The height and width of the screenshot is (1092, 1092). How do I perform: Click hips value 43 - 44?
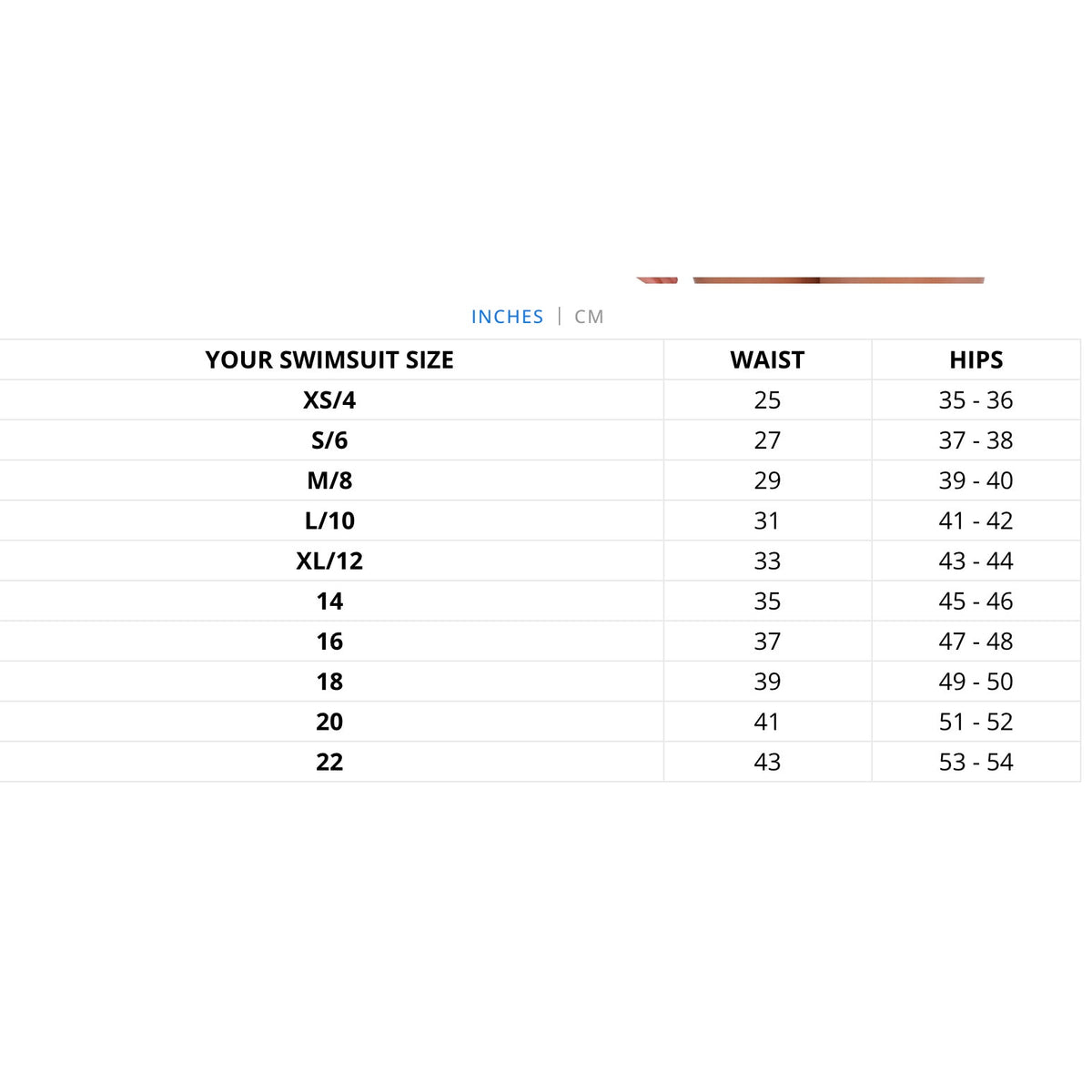coord(976,560)
